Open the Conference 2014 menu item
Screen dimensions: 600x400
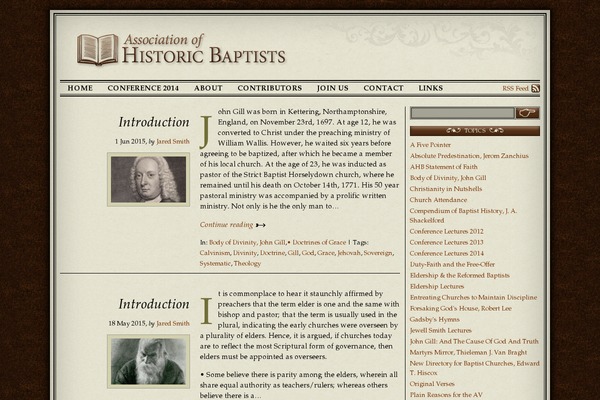143,88
